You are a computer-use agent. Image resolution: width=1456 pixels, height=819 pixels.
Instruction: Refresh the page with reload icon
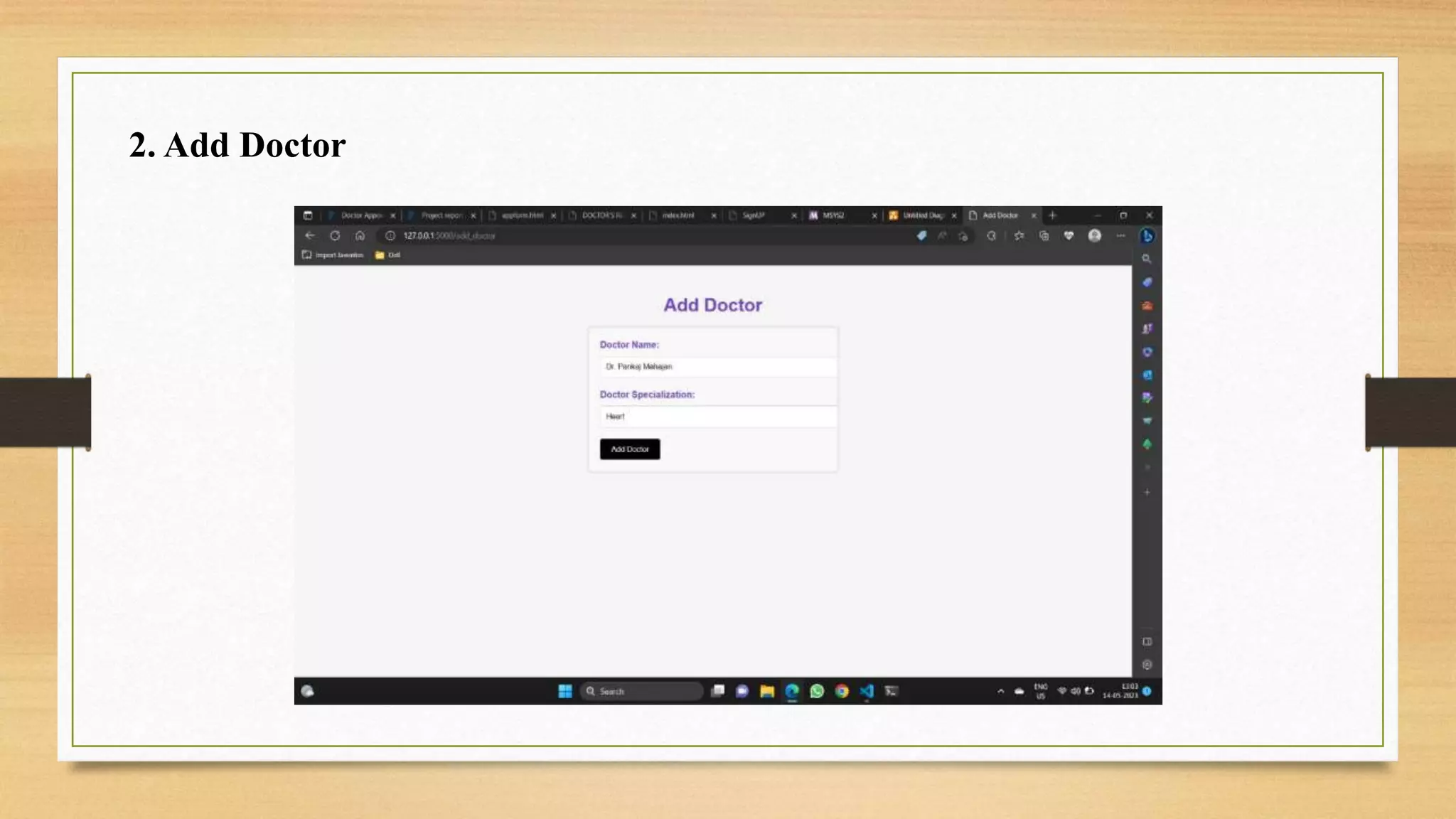(335, 236)
